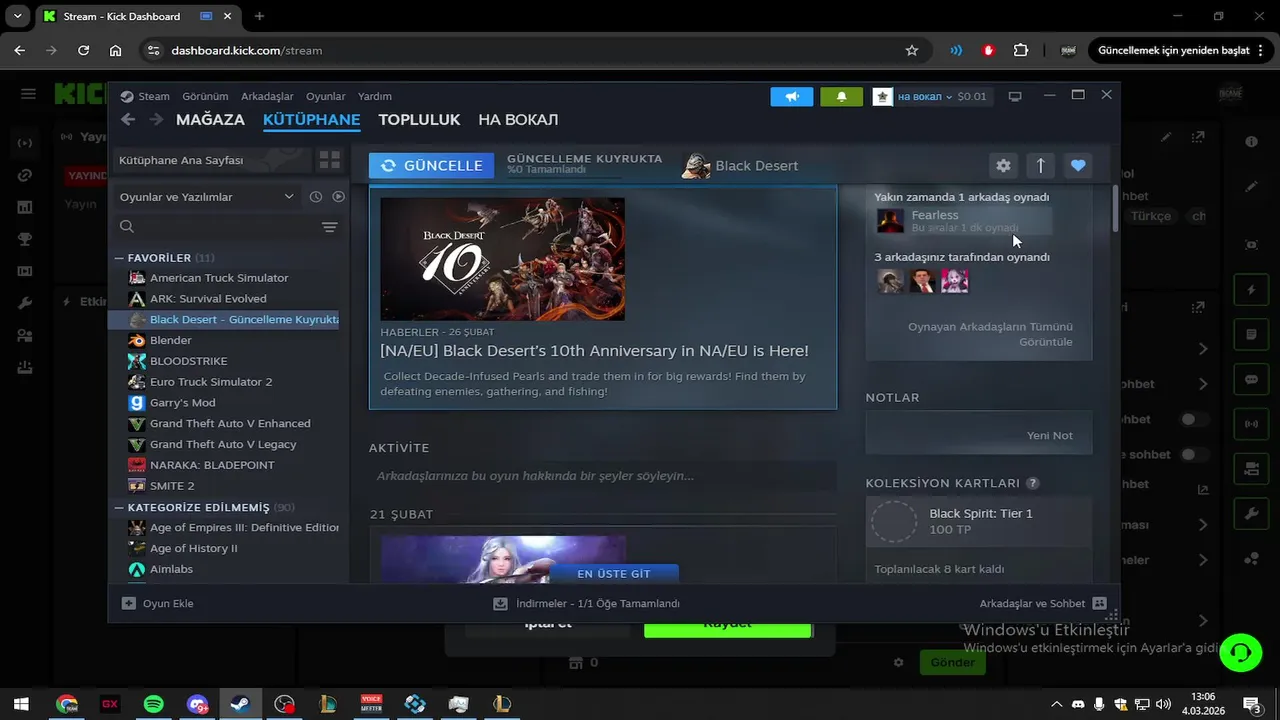Open the Arkadaşlar menu

[267, 96]
